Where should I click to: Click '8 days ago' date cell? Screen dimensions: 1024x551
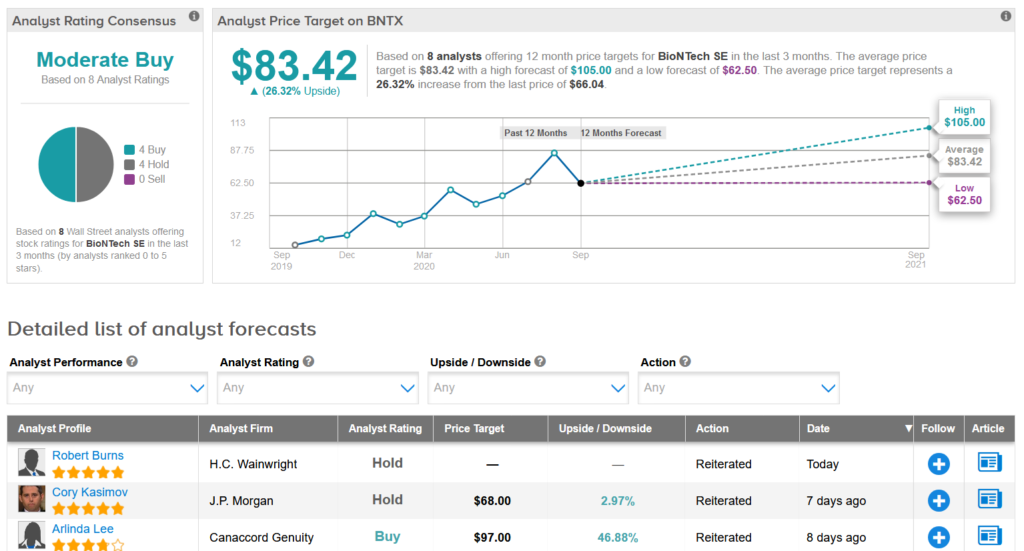coord(836,537)
